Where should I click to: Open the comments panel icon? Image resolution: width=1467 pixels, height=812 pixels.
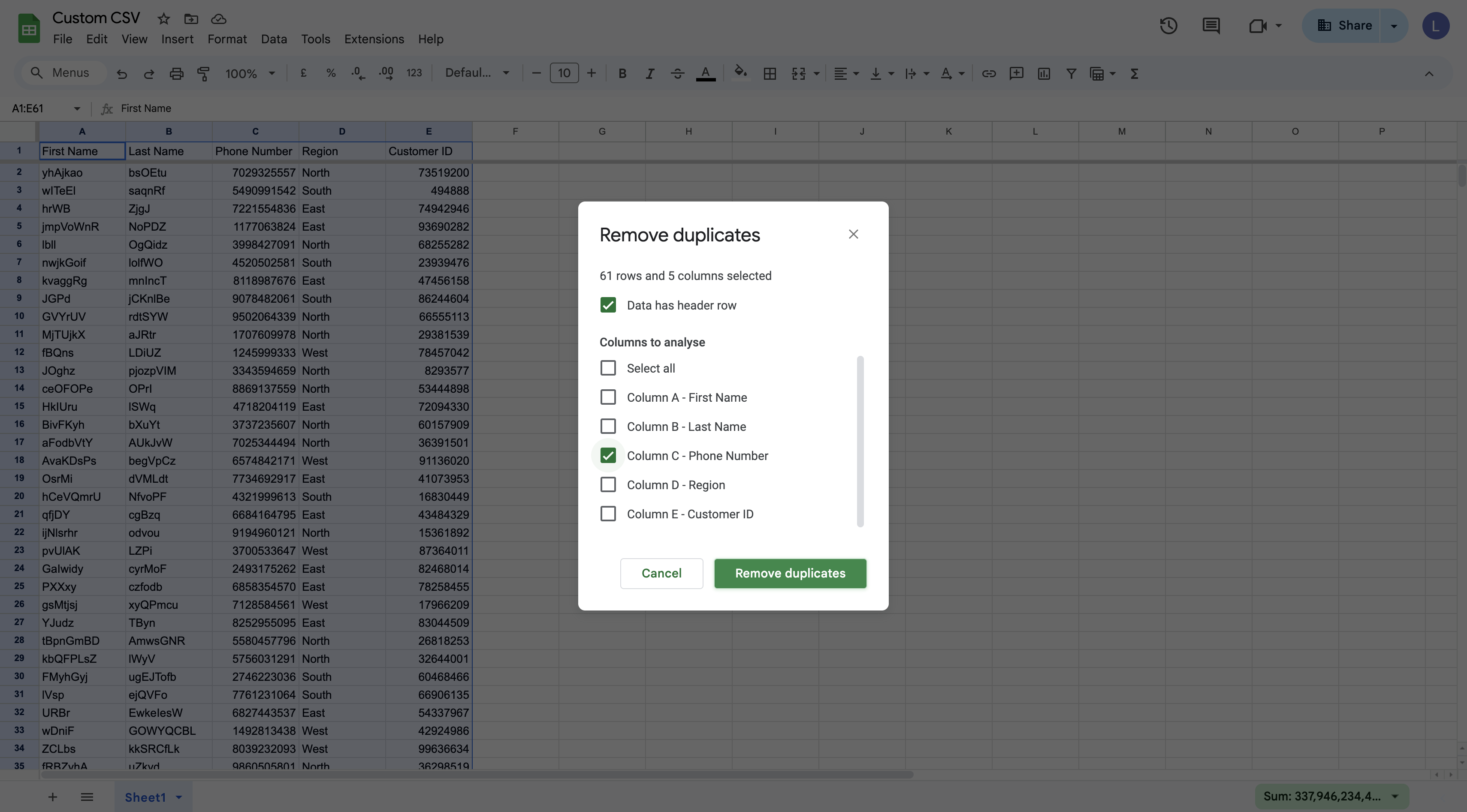[x=1211, y=26]
